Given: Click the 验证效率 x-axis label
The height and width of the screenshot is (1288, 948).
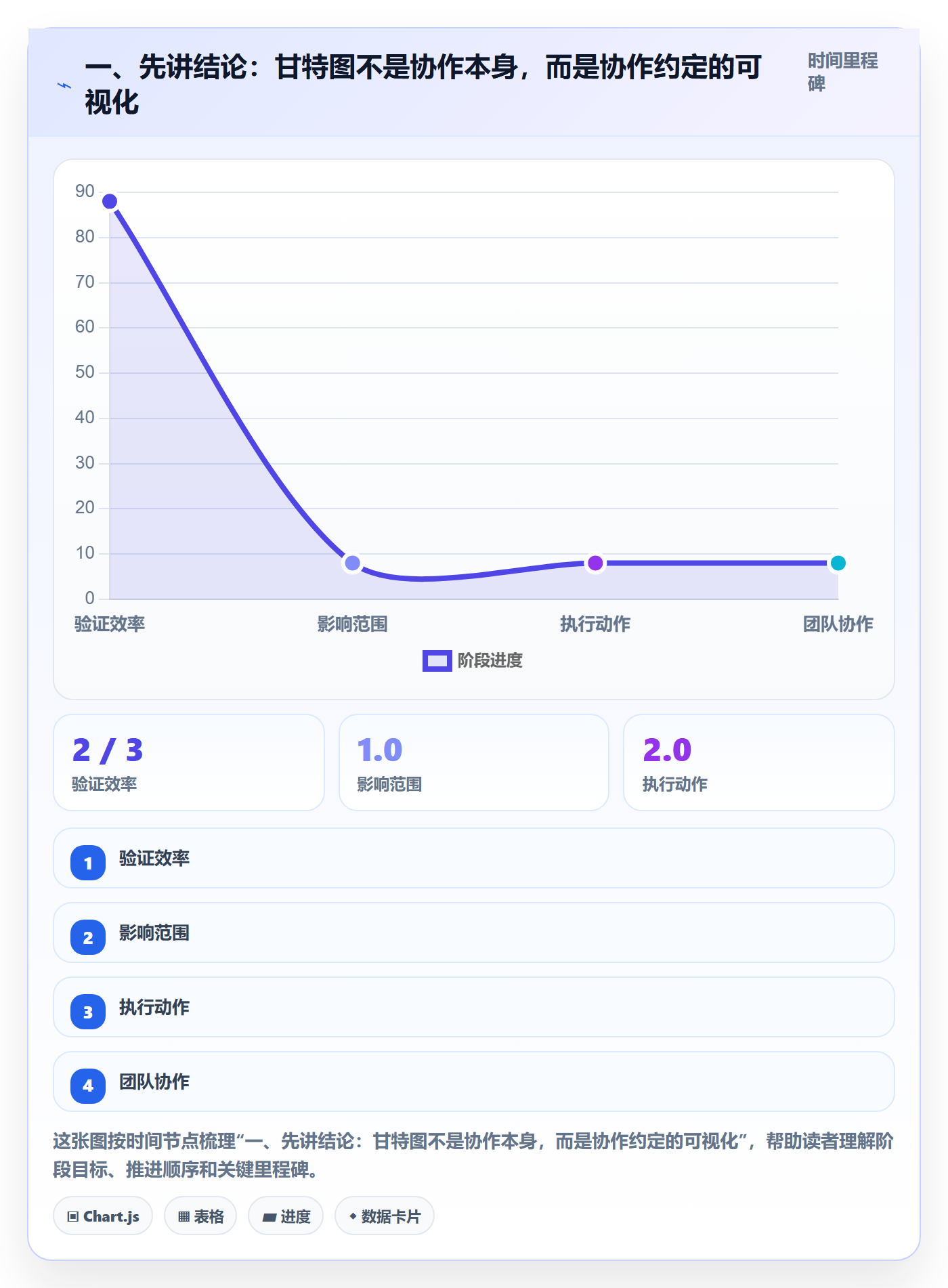Looking at the screenshot, I should 110,624.
